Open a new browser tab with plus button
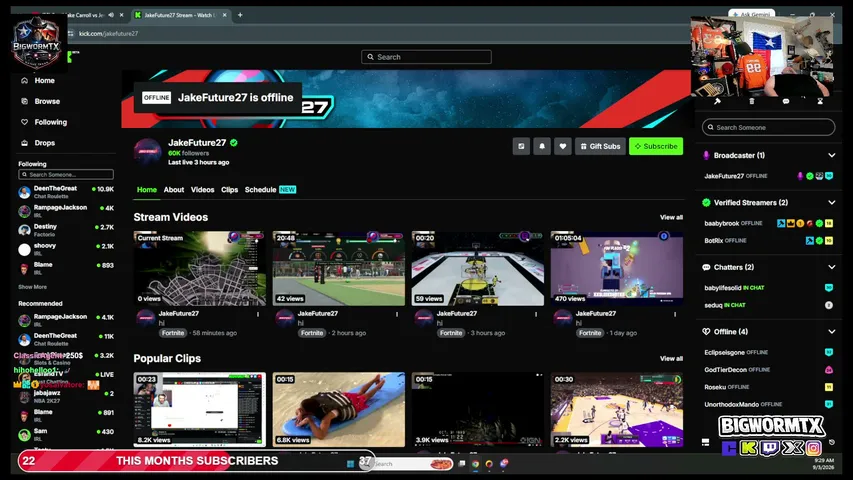The height and width of the screenshot is (480, 853). (x=240, y=15)
